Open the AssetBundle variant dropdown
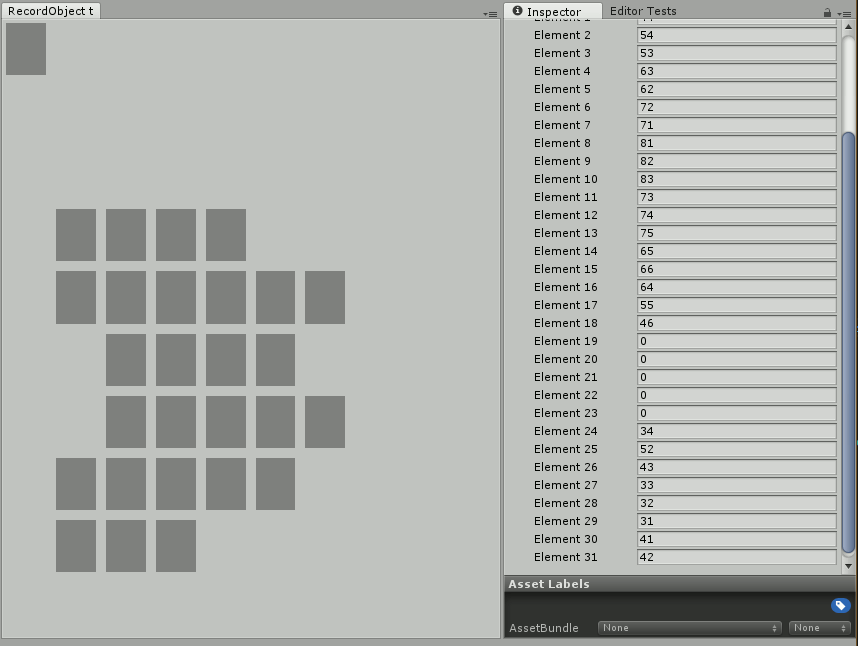 click(x=820, y=628)
